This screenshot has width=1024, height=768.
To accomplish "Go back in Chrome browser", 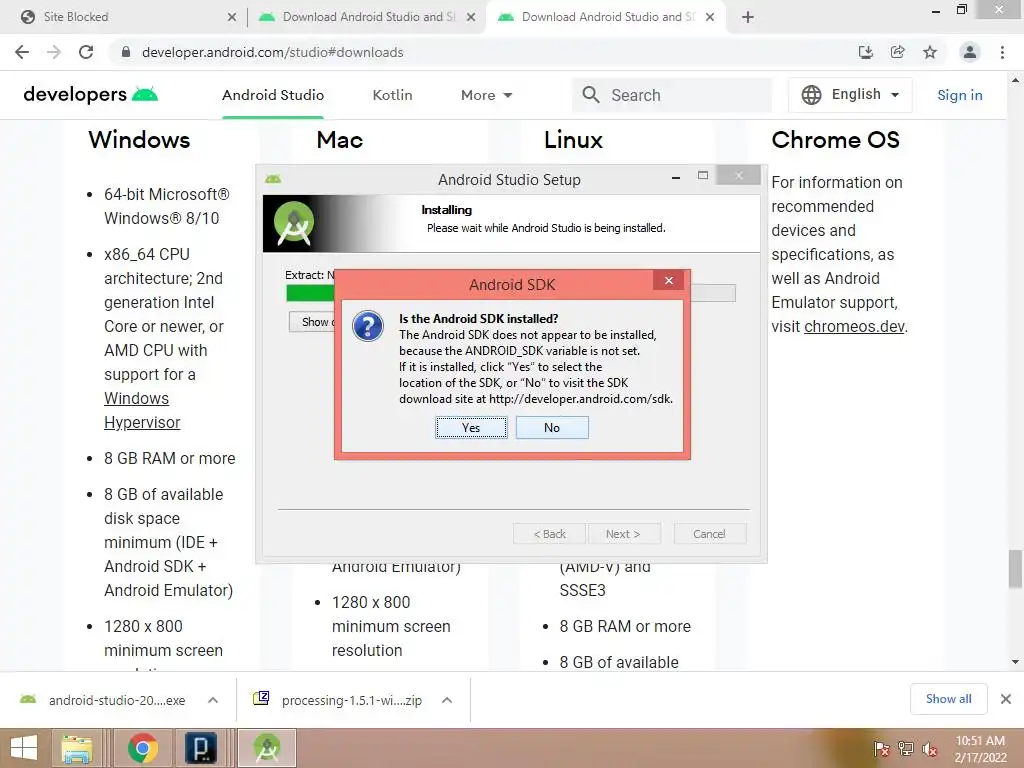I will [22, 52].
